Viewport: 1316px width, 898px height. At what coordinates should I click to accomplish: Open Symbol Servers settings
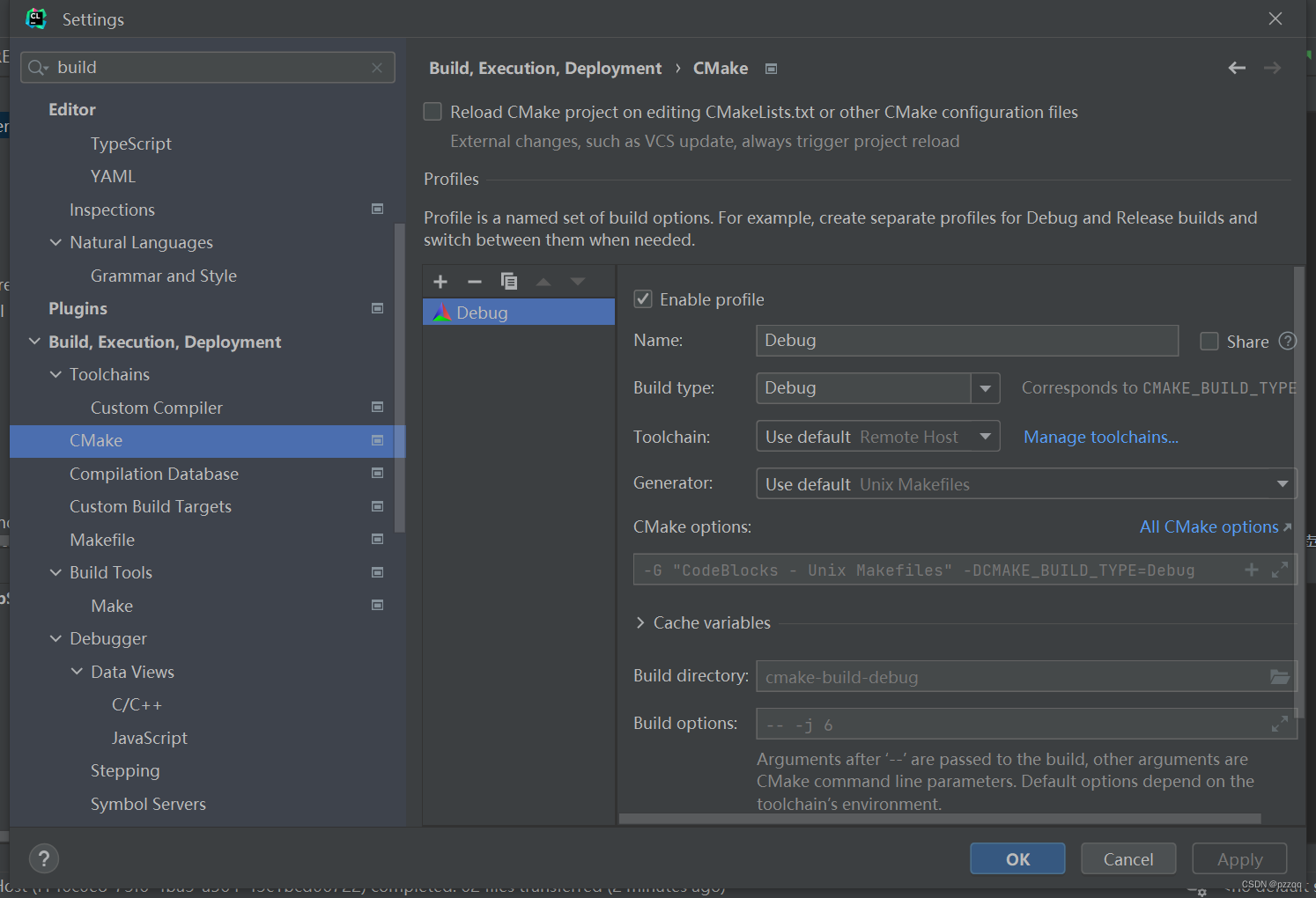click(148, 804)
